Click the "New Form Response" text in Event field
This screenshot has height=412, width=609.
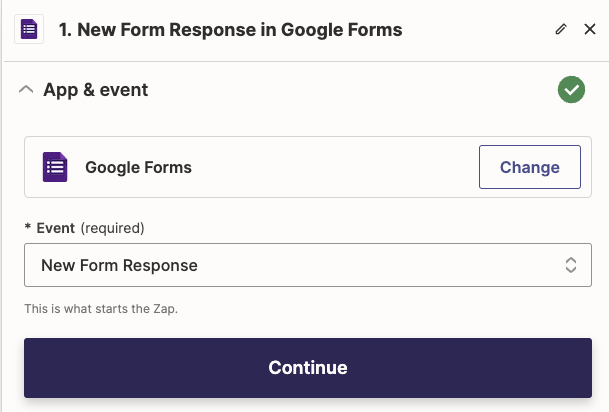[119, 265]
